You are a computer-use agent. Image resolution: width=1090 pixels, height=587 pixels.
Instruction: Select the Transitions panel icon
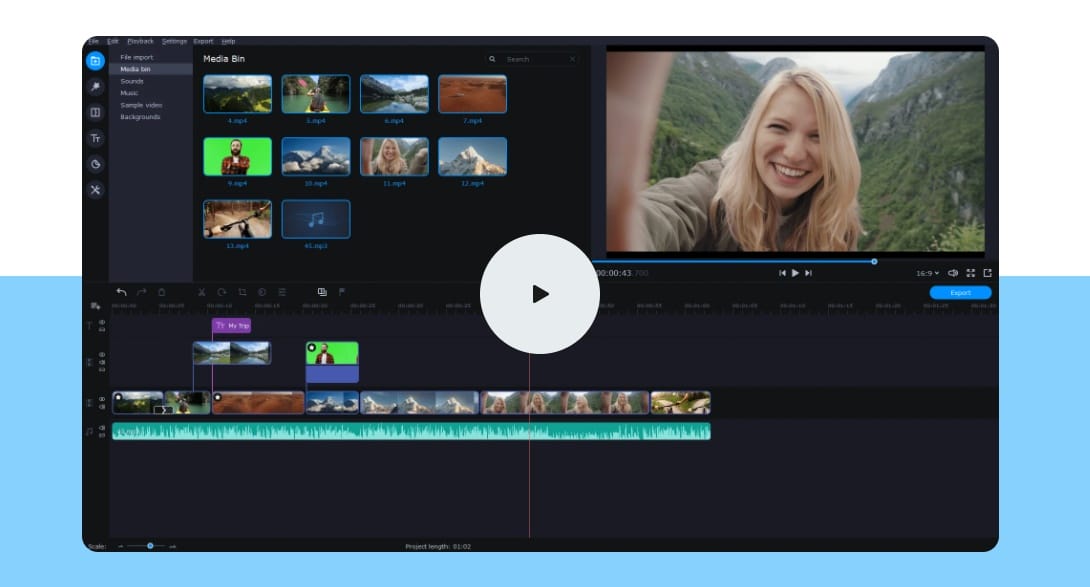pyautogui.click(x=95, y=112)
